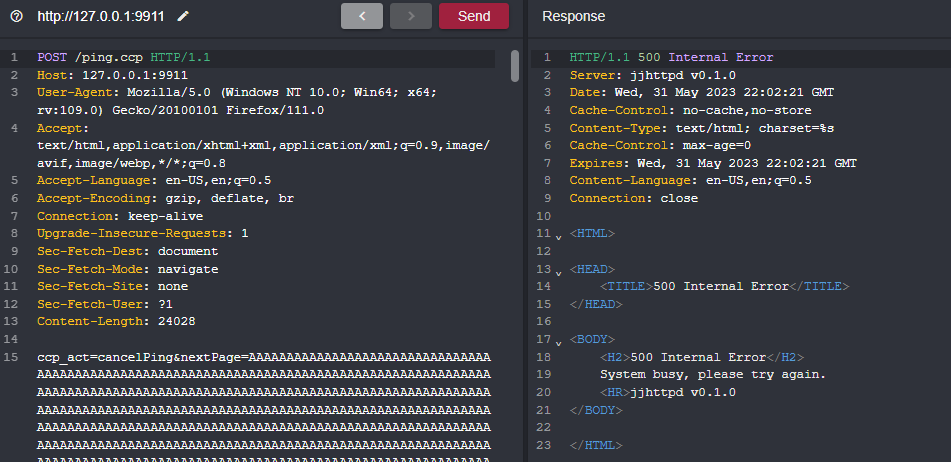Send the request with Send button
Viewport: 951px width, 462px height.
pyautogui.click(x=474, y=16)
